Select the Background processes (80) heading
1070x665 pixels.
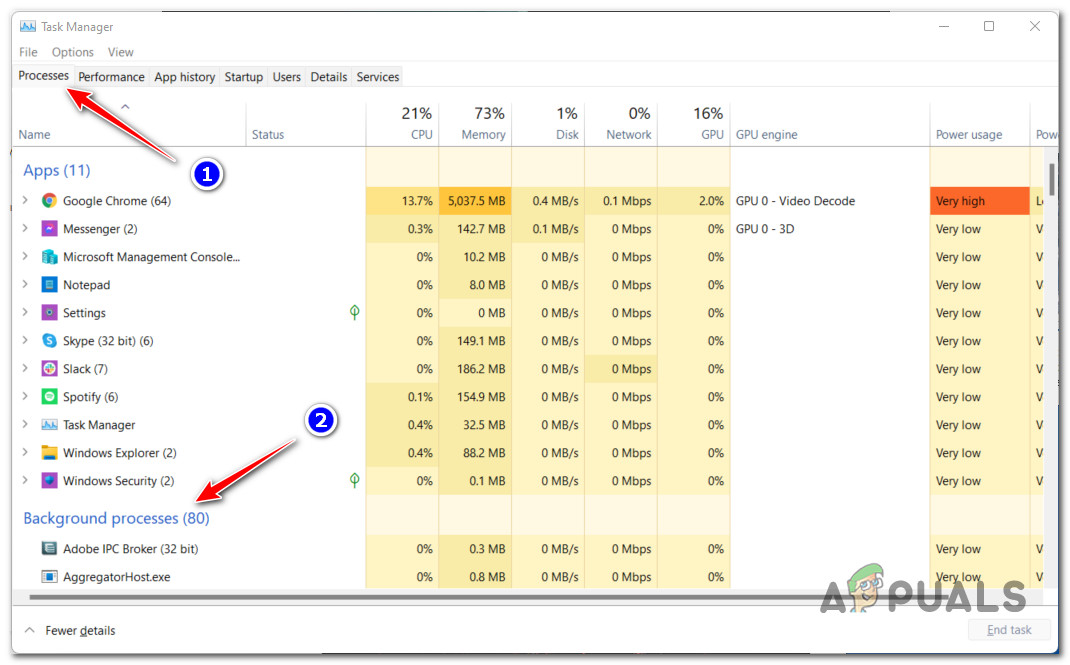(116, 518)
